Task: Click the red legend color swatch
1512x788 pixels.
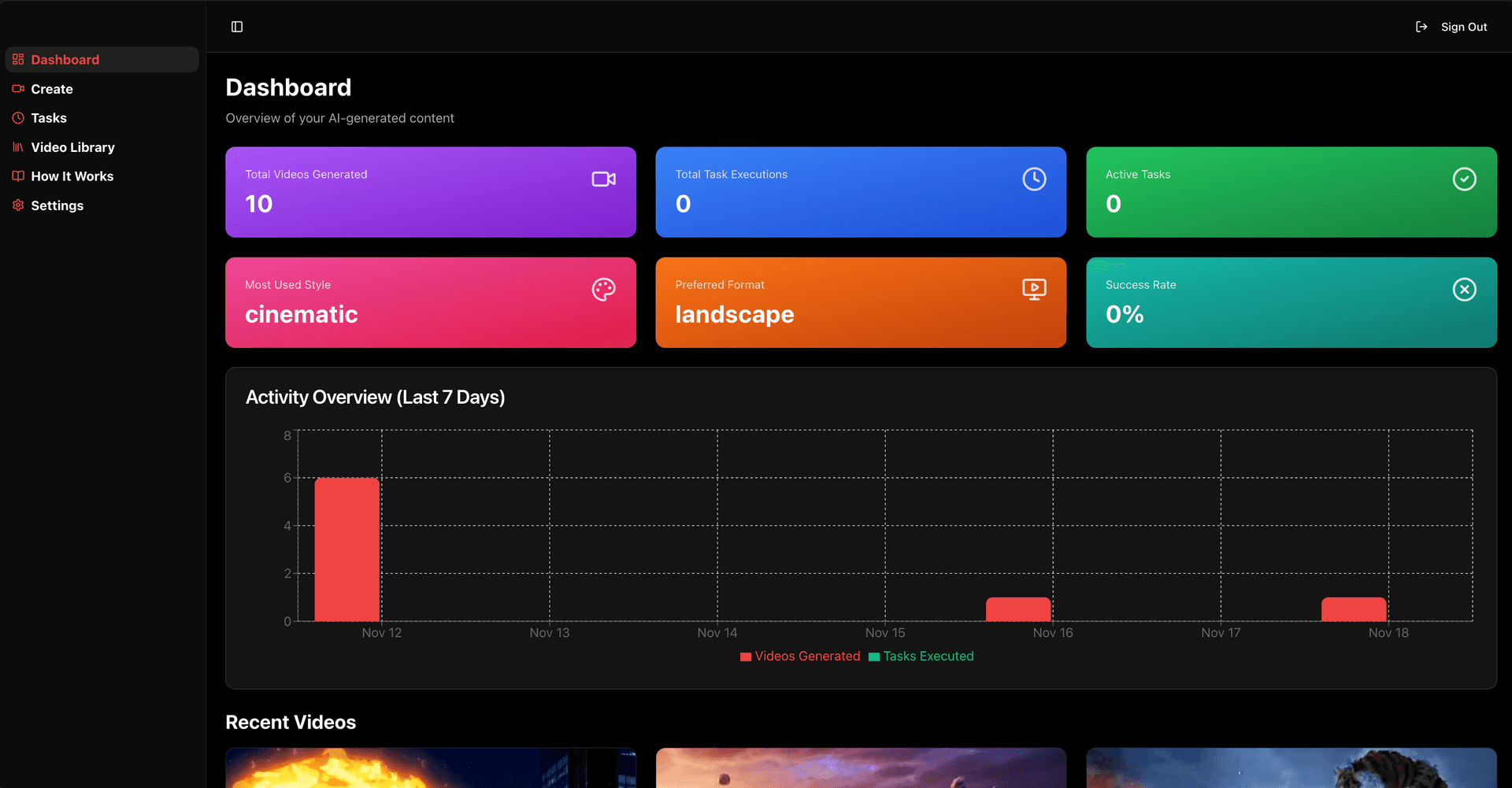Action: click(x=745, y=656)
